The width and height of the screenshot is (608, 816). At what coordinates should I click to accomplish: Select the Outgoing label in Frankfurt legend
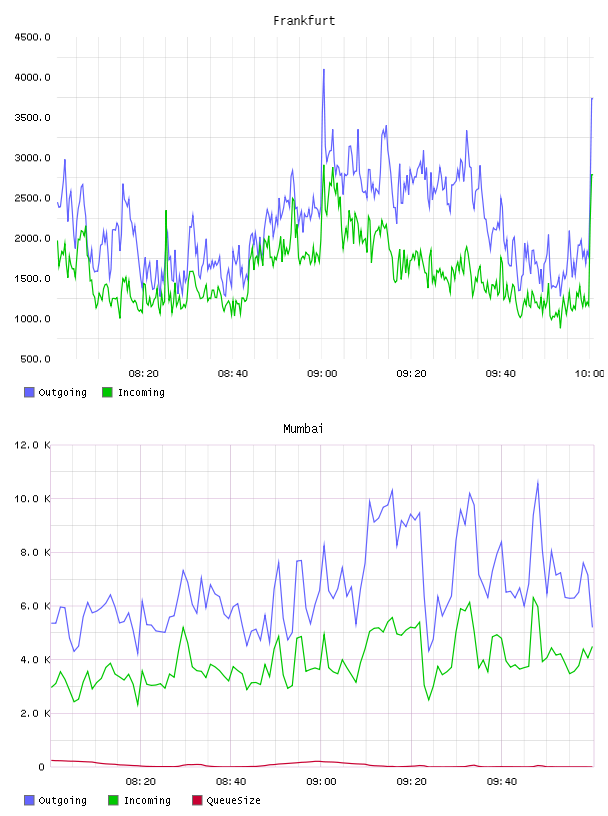point(62,392)
